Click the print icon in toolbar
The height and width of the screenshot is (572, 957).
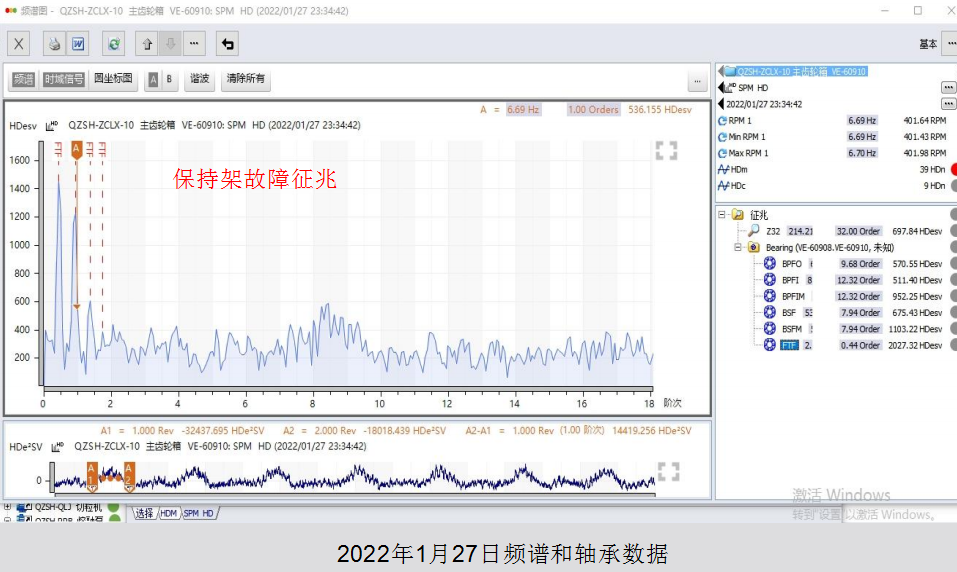55,44
